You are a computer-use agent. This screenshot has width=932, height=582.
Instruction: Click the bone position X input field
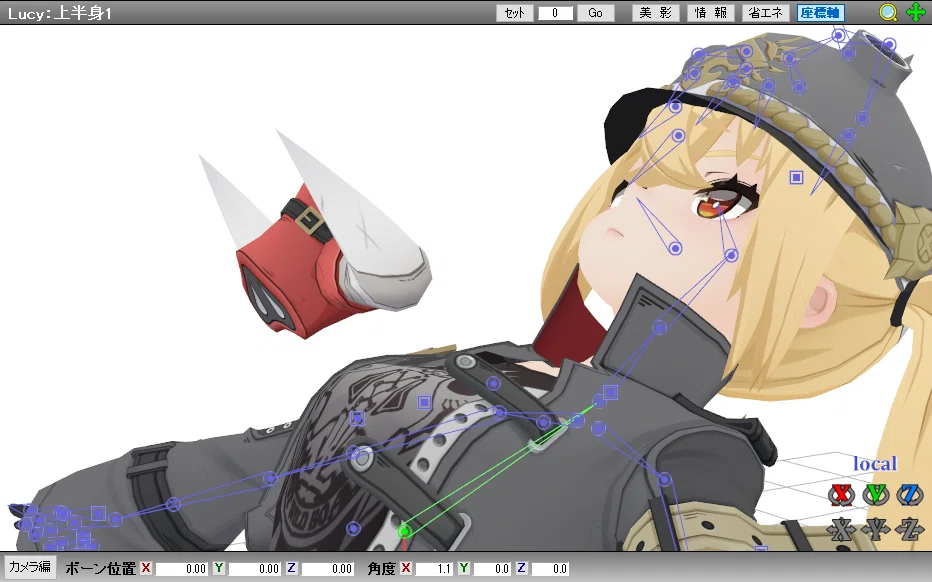pyautogui.click(x=181, y=568)
